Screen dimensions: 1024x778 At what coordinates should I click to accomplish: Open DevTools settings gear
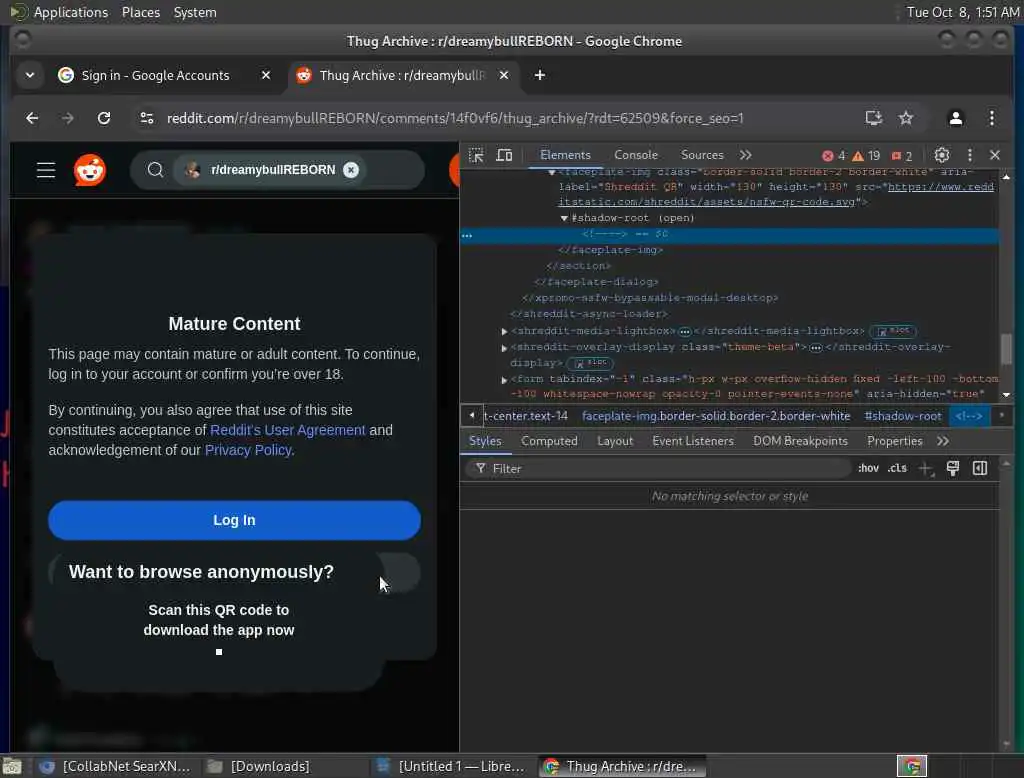pos(941,155)
